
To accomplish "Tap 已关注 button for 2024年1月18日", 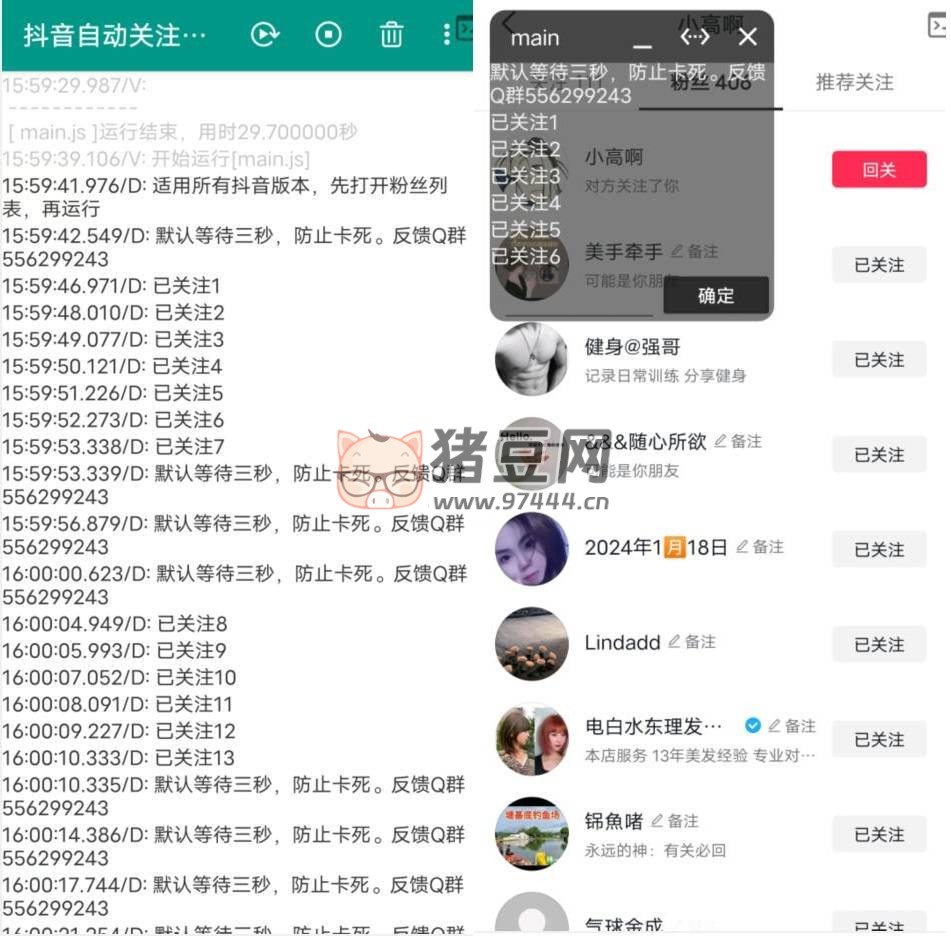I will coord(879,550).
